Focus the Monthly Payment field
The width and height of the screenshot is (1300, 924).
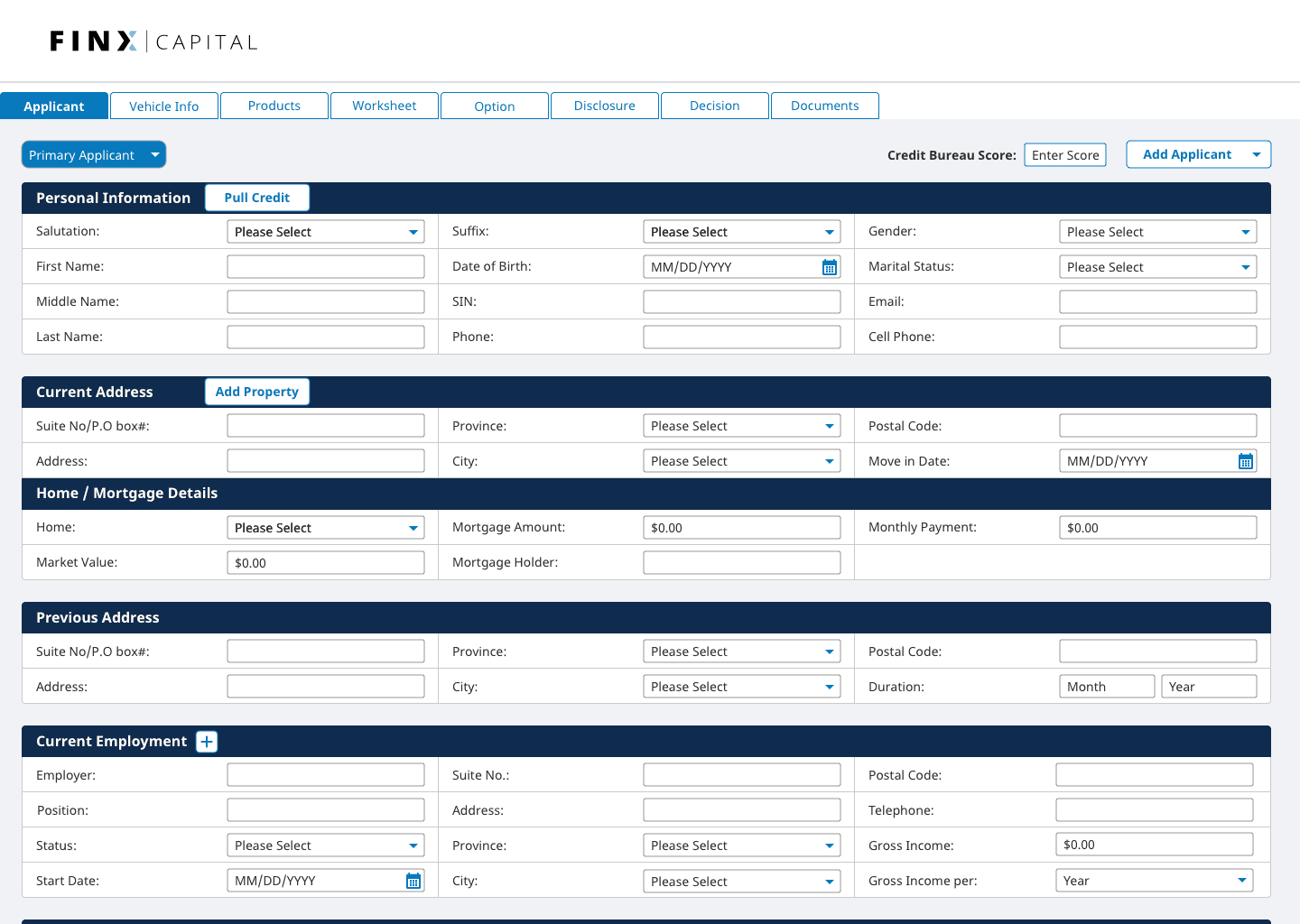pyautogui.click(x=1158, y=528)
